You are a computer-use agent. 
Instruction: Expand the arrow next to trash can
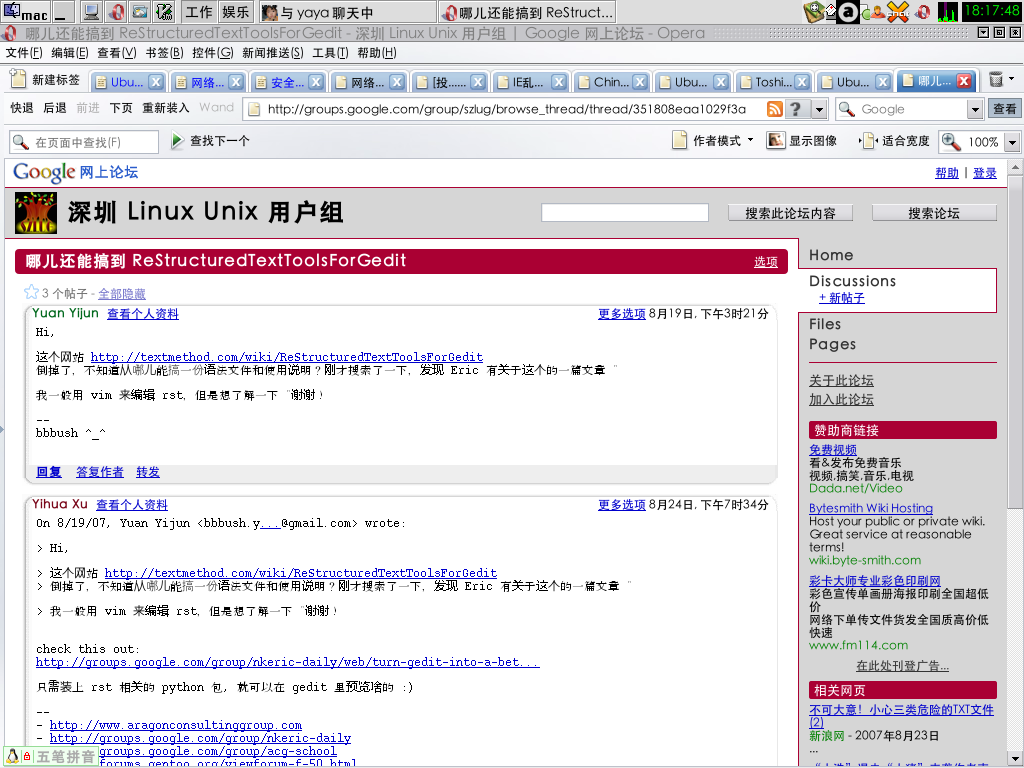1012,78
